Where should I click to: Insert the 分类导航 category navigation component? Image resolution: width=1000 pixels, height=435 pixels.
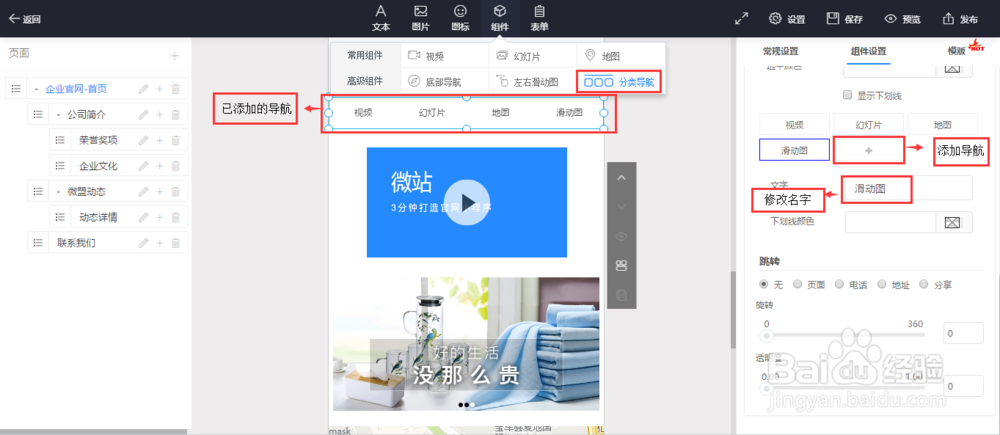click(619, 82)
